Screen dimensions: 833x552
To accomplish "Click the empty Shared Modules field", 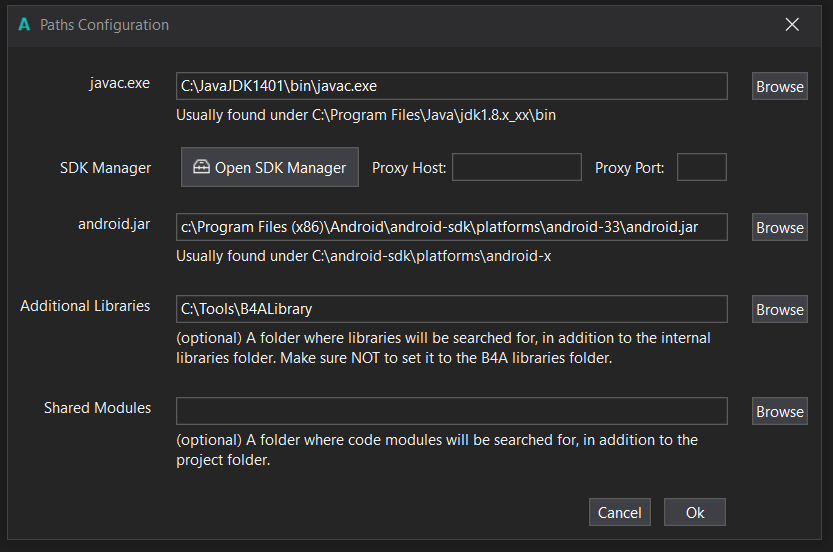I will click(451, 412).
